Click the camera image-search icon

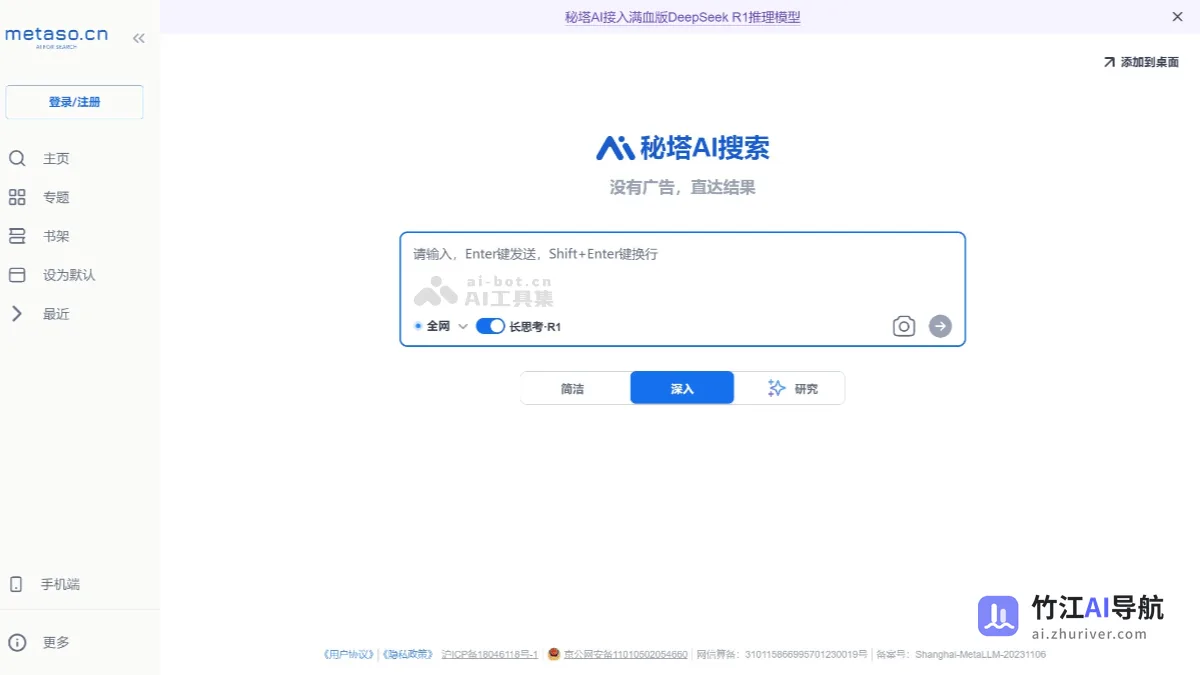pyautogui.click(x=904, y=326)
